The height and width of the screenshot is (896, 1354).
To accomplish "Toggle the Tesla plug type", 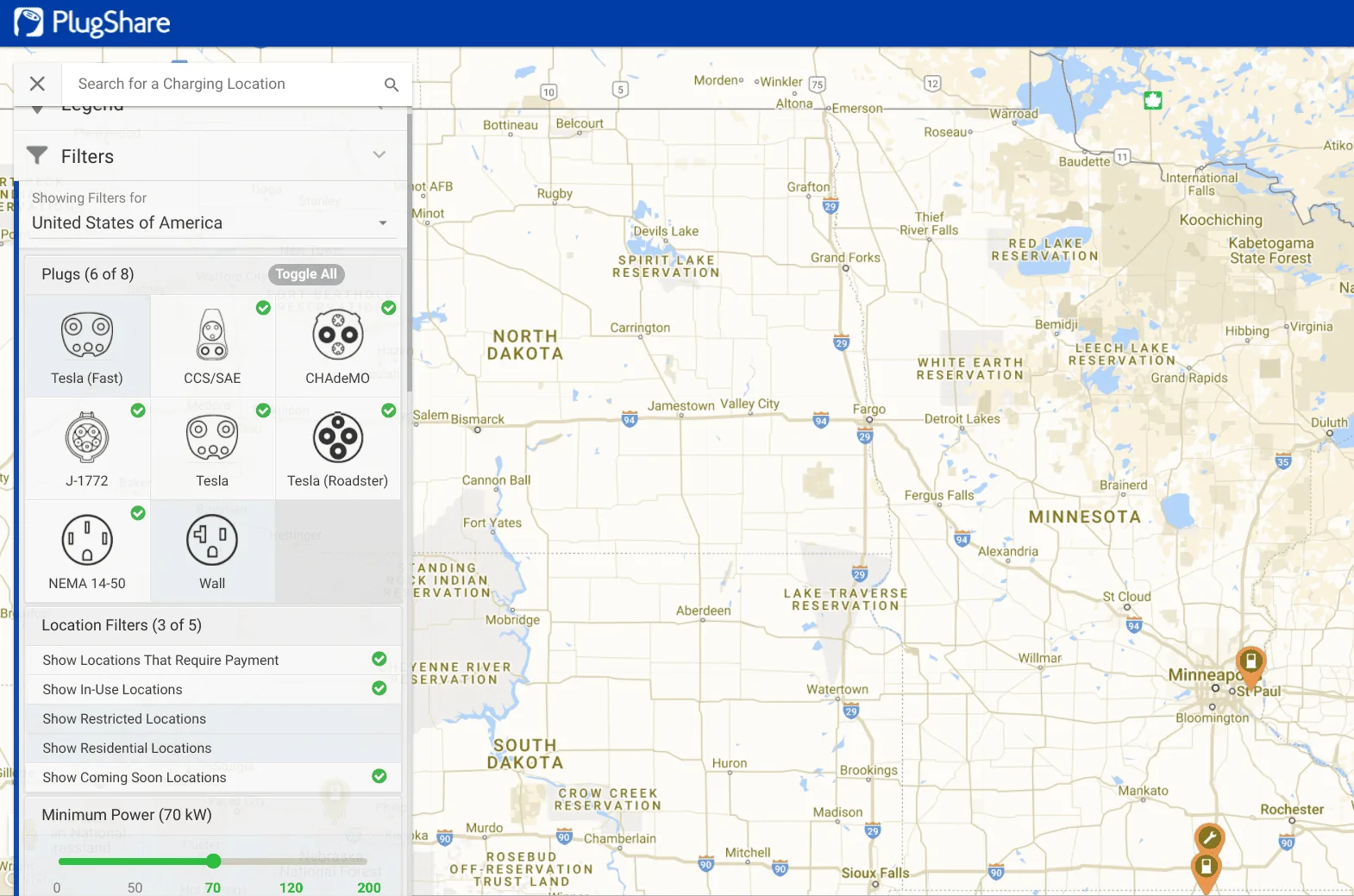I will (212, 449).
